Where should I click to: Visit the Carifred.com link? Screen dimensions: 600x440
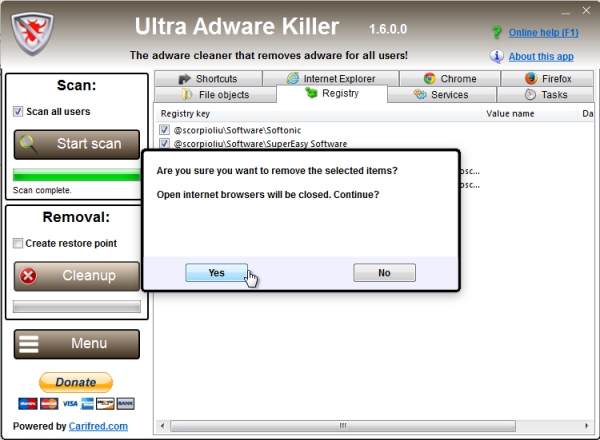tap(98, 426)
